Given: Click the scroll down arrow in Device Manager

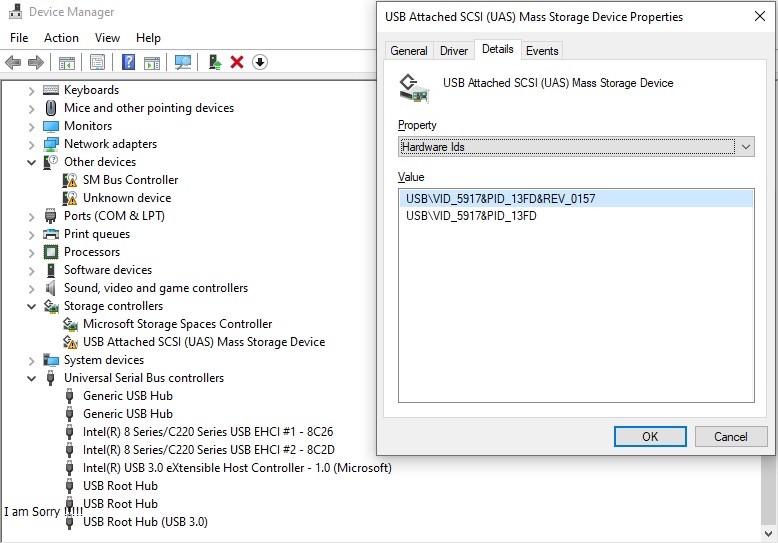Looking at the screenshot, I should [x=769, y=534].
